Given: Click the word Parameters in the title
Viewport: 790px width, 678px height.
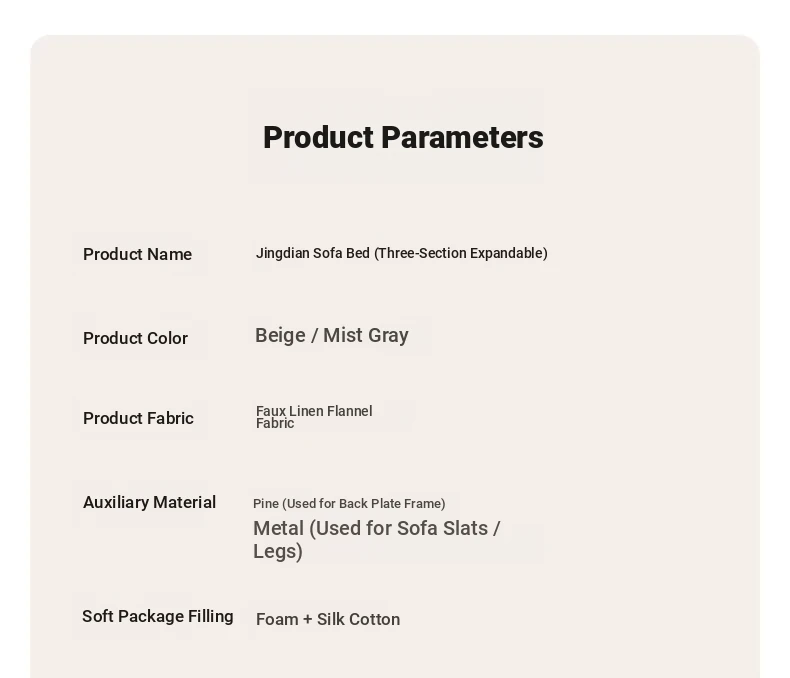Looking at the screenshot, I should coord(462,138).
